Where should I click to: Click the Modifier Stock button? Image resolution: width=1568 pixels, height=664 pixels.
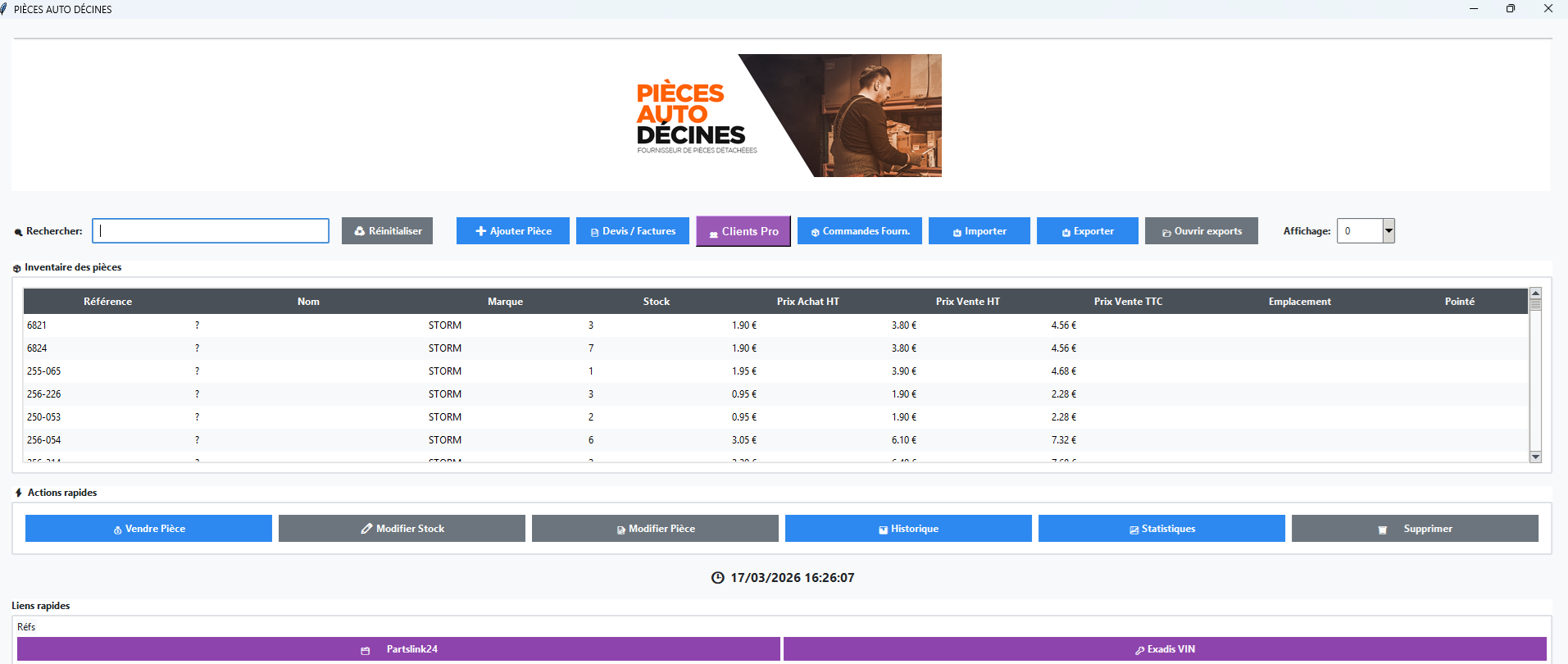coord(402,529)
